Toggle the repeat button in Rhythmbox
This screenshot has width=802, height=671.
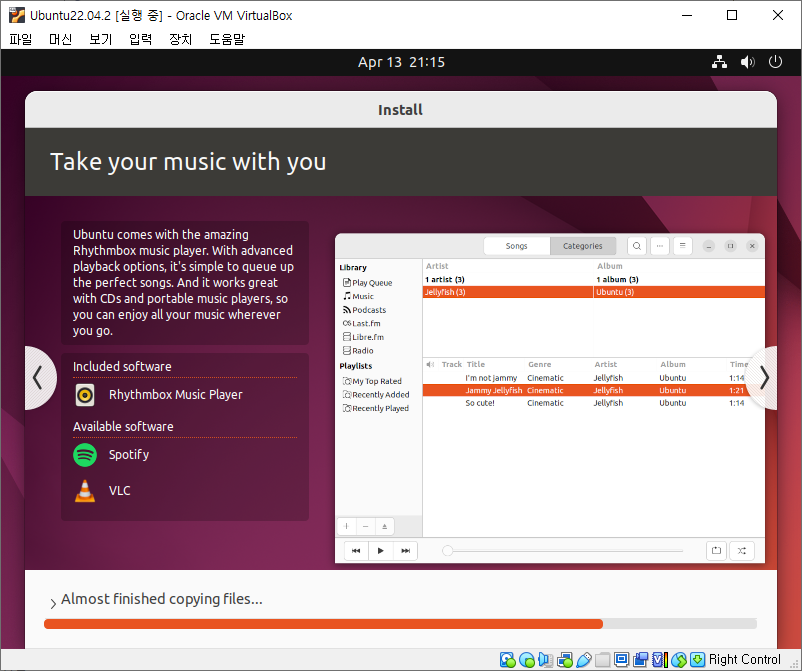coord(716,551)
